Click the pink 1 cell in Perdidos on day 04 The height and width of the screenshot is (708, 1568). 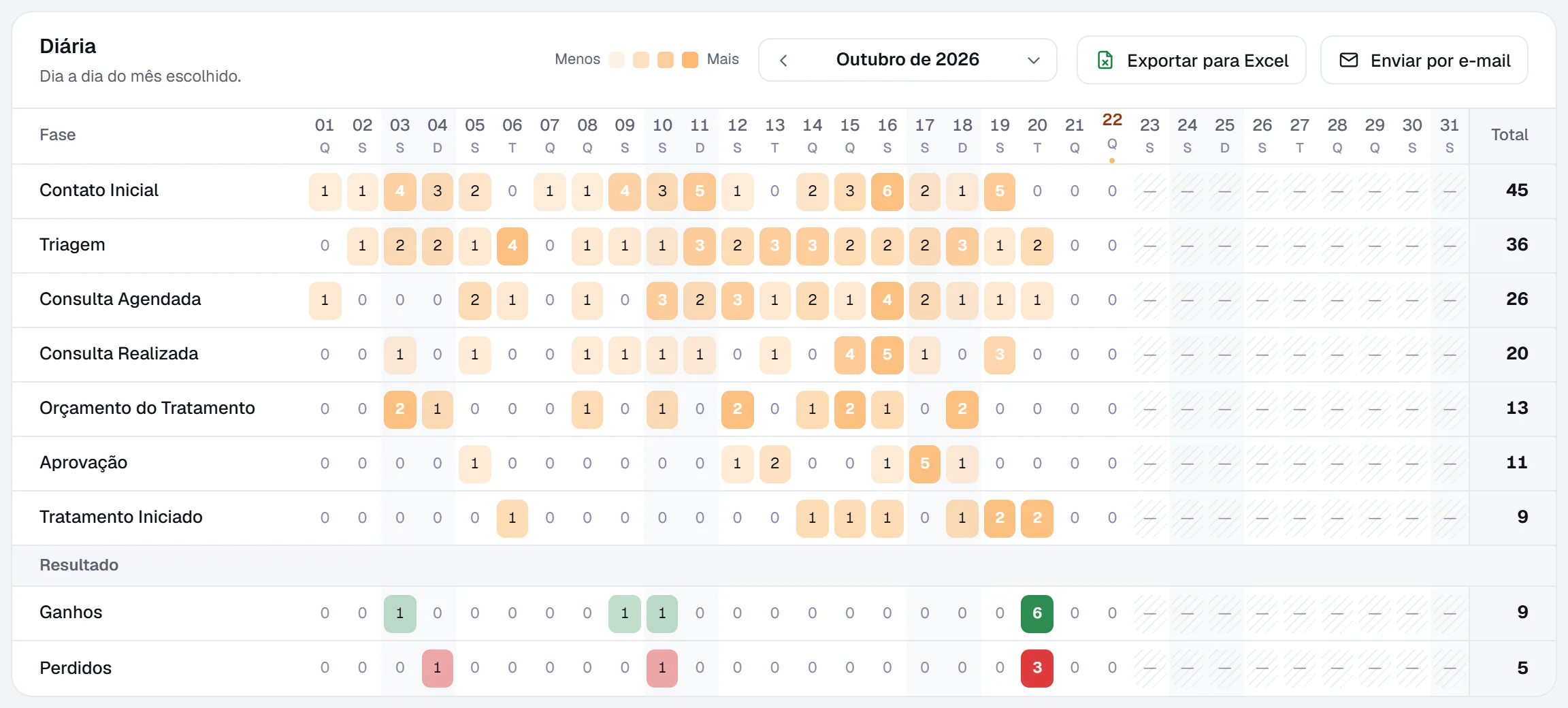point(438,668)
